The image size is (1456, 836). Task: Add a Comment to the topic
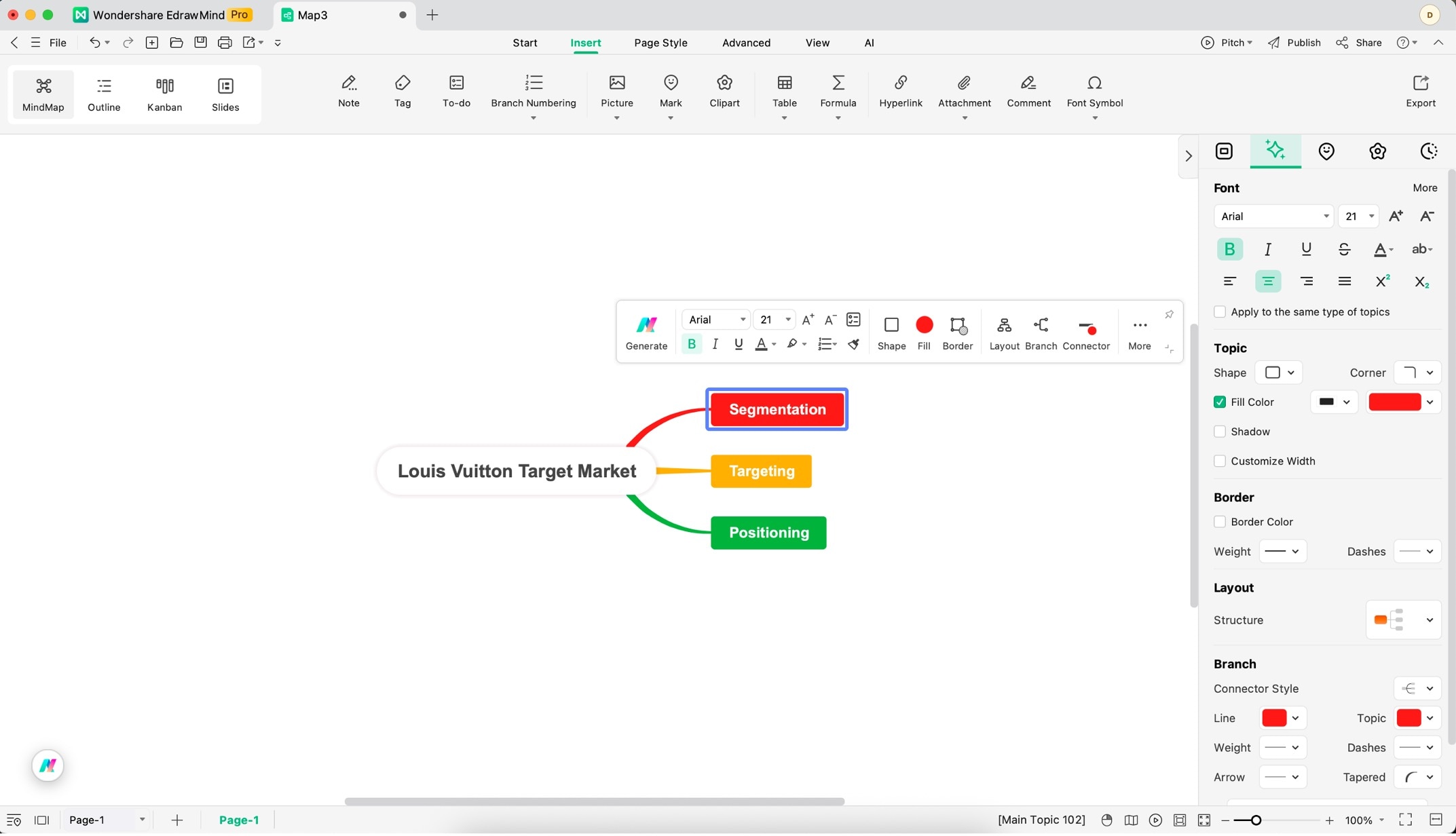1028,91
